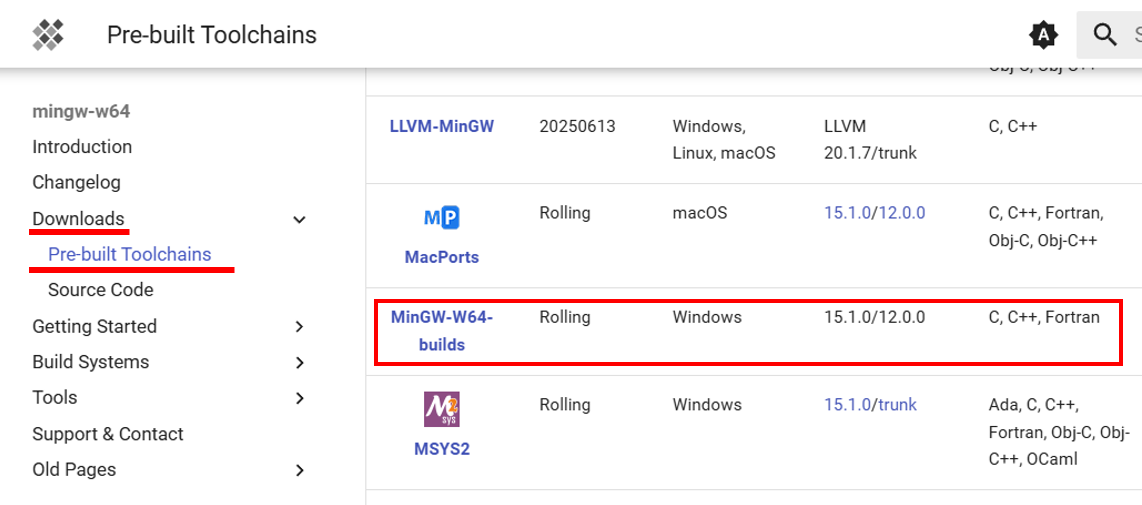Open Support & Contact page
1142x505 pixels.
[x=108, y=434]
